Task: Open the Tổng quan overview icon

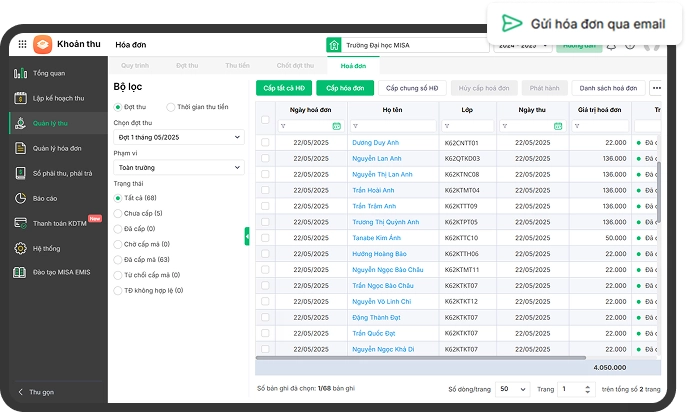Action: click(20, 73)
